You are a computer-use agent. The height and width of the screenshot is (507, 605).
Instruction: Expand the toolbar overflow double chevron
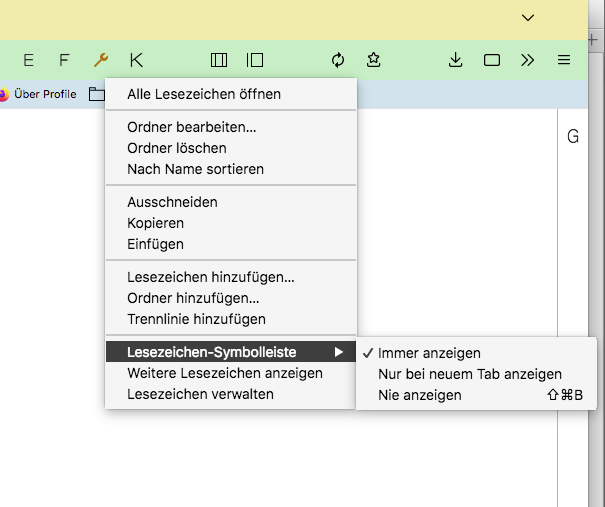(528, 60)
